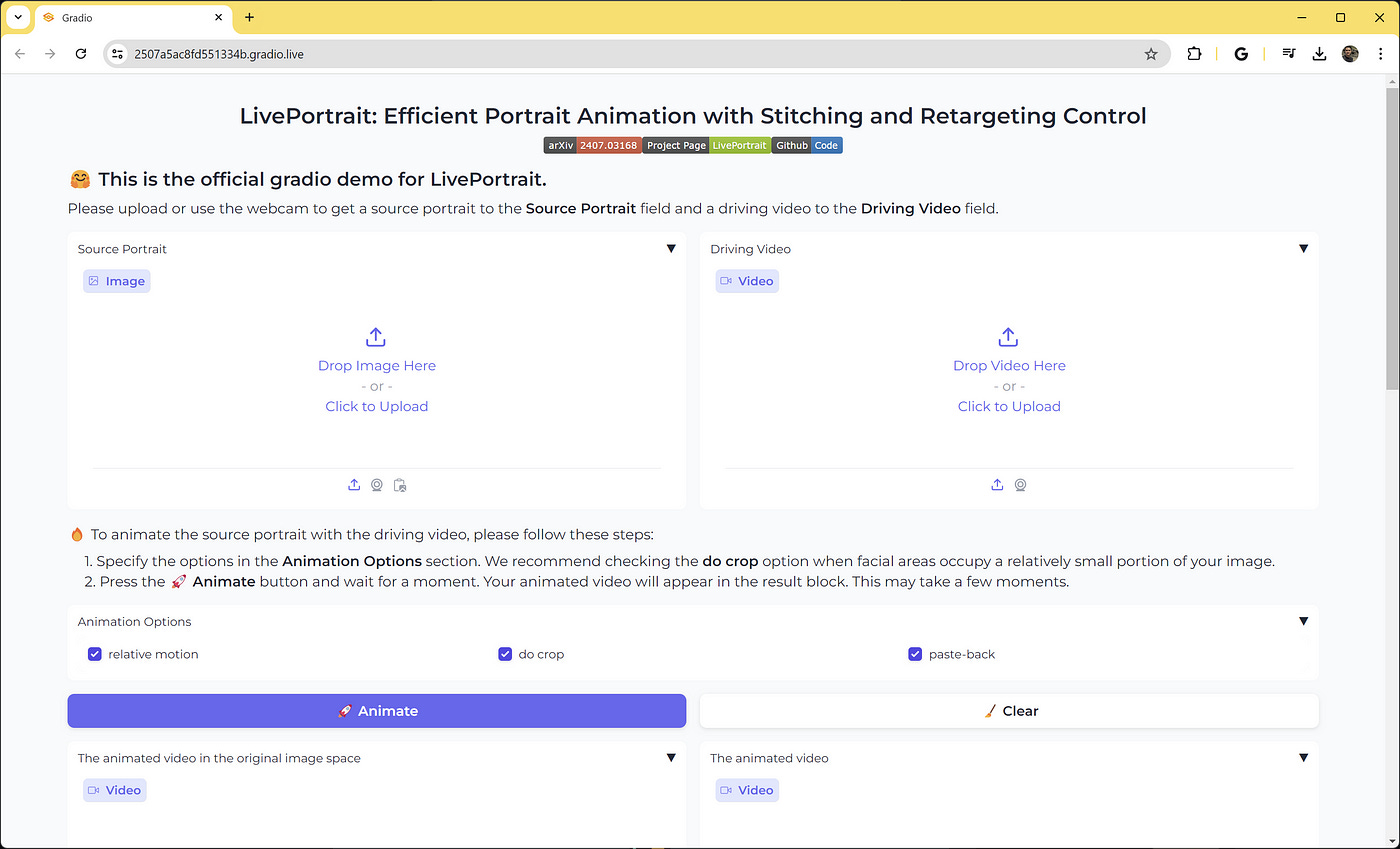Bookmark the page with the star icon

tap(1151, 54)
